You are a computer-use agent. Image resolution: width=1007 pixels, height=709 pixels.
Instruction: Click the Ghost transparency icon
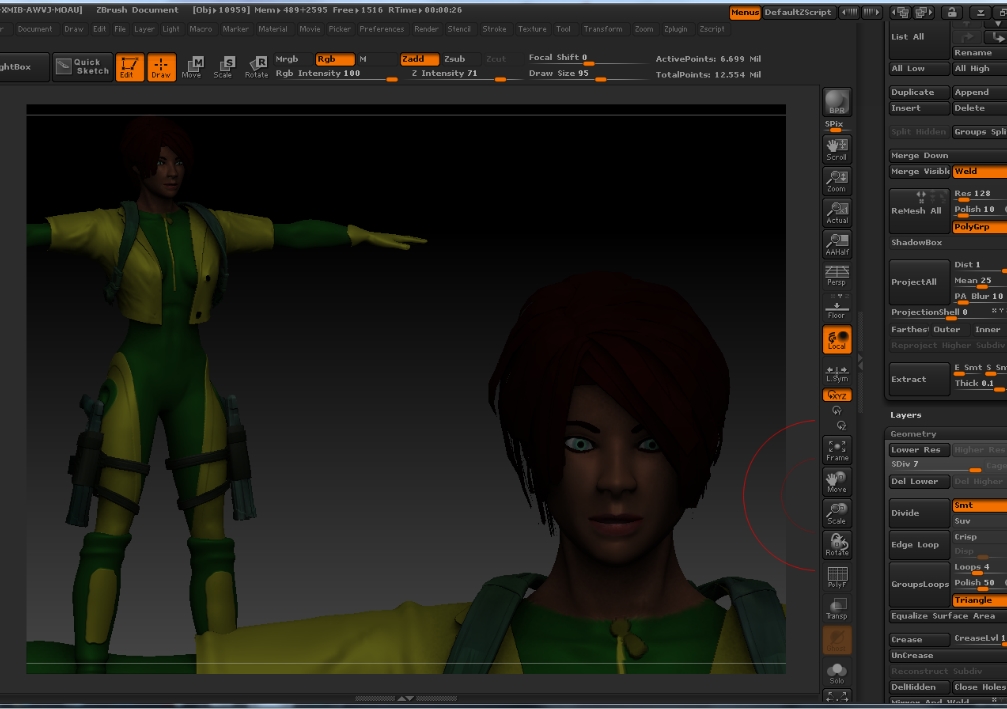(x=837, y=640)
